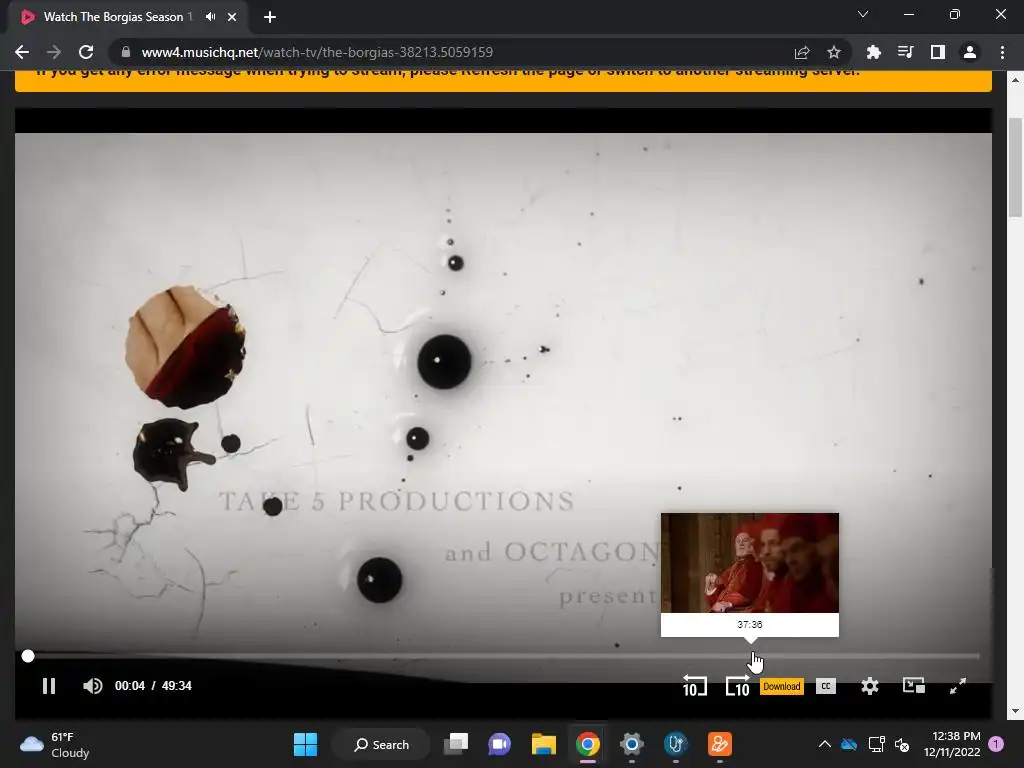
Task: Open the tab search chevron
Action: click(x=863, y=14)
